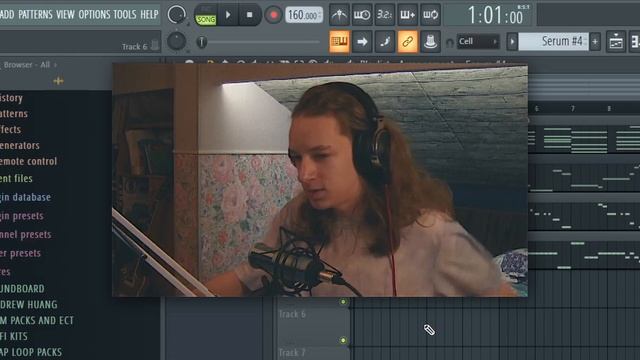This screenshot has height=360, width=640.
Task: Click the webcam video overlay
Action: click(320, 180)
